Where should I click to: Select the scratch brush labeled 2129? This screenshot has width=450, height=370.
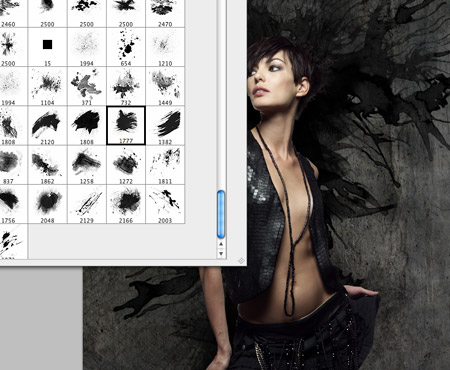click(87, 204)
